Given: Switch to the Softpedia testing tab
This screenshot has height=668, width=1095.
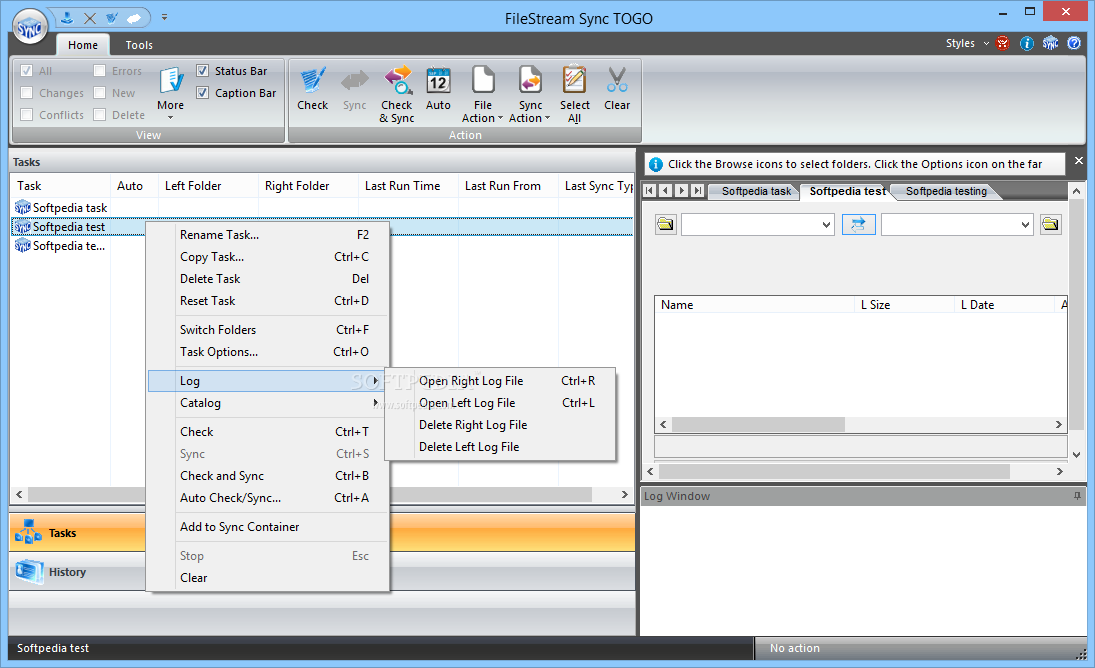Looking at the screenshot, I should coord(946,191).
